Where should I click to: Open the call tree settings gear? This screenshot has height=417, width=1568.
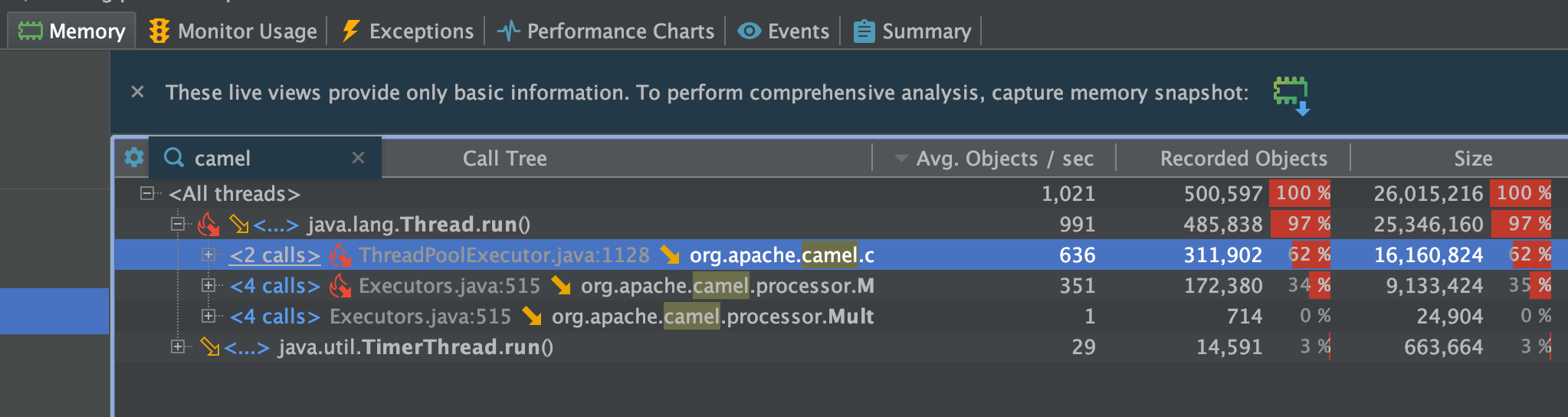[x=134, y=158]
